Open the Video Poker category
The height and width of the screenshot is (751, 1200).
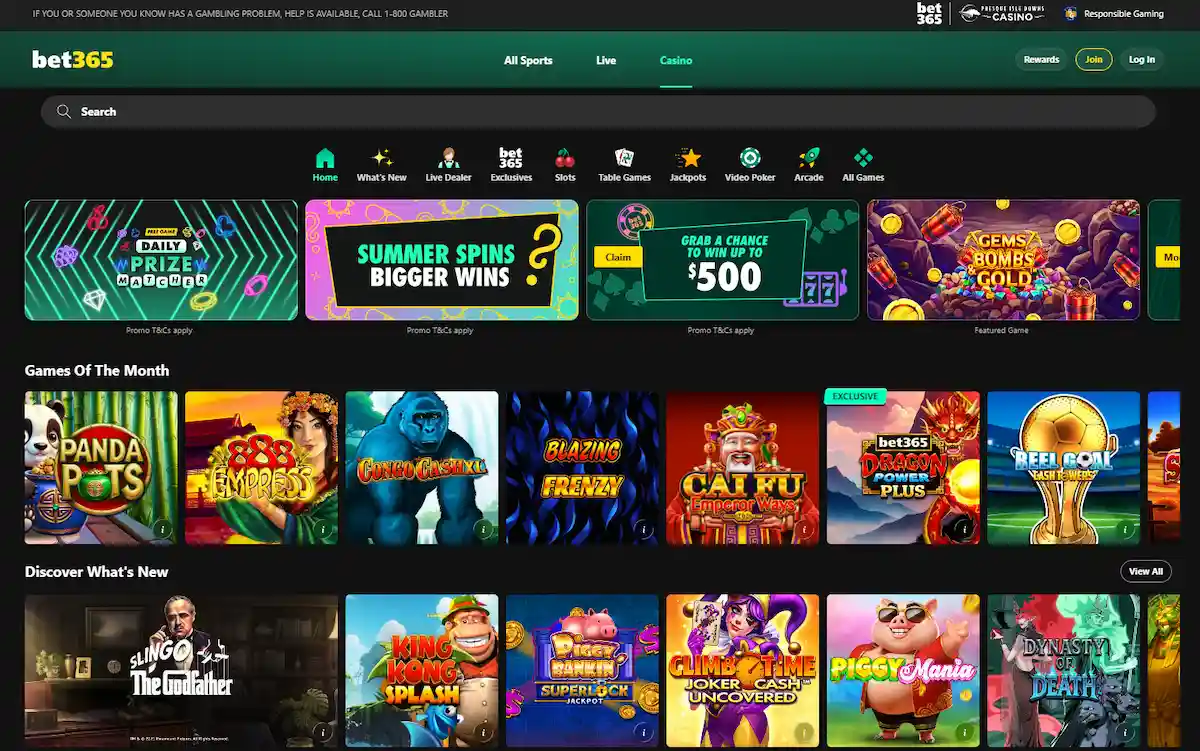click(750, 165)
